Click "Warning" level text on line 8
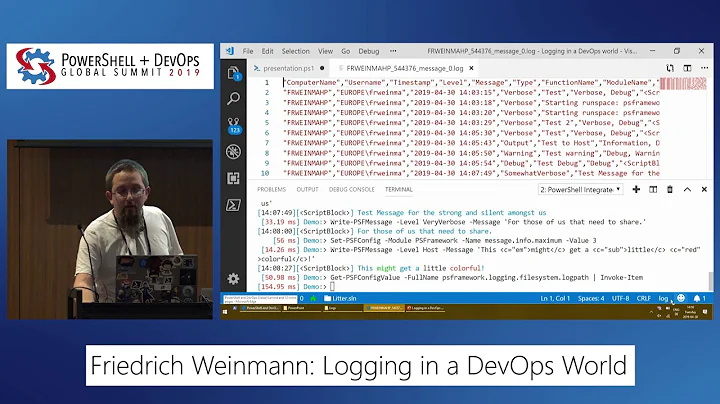This screenshot has height=404, width=720. [517, 153]
